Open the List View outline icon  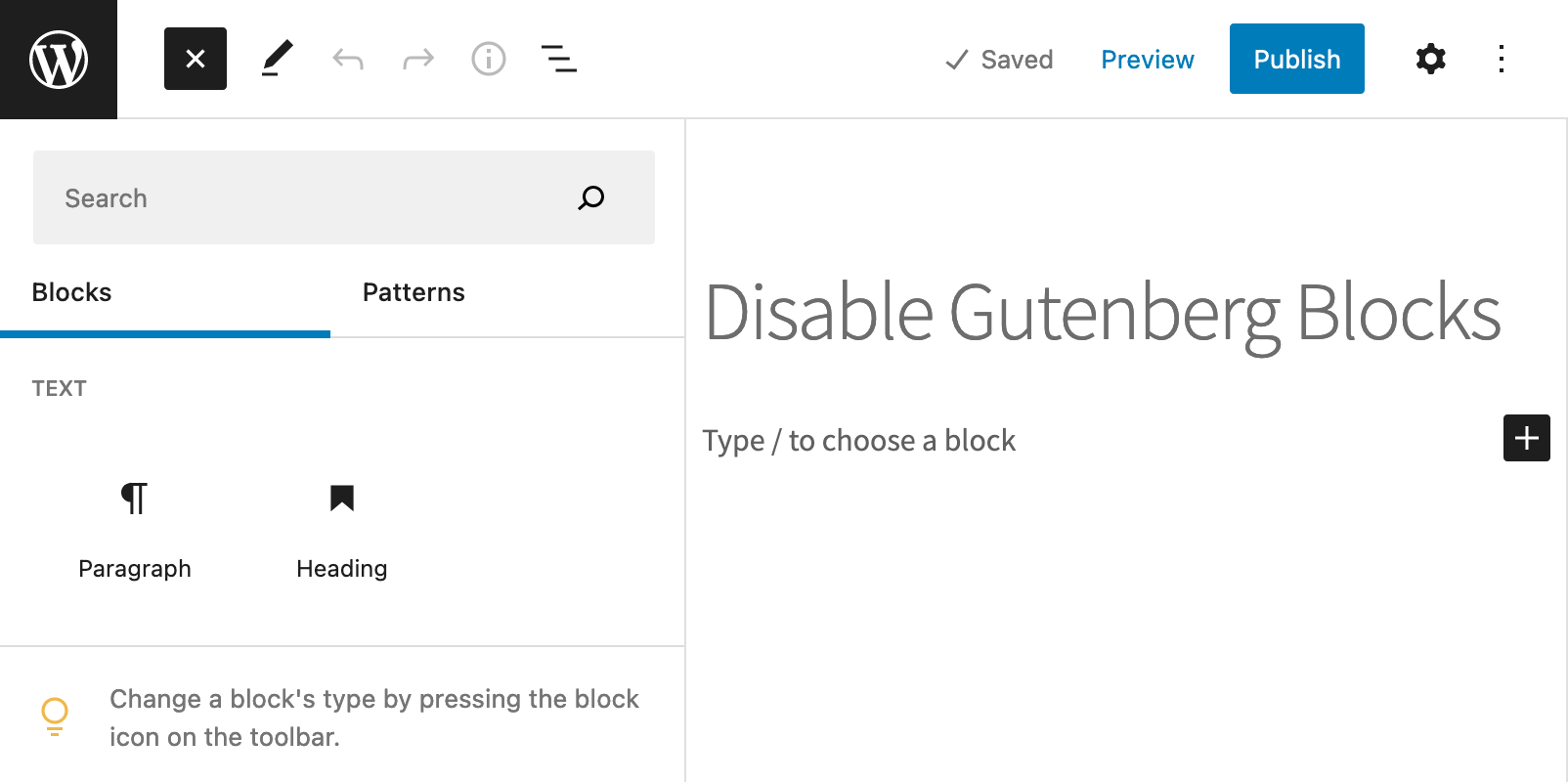[x=558, y=59]
